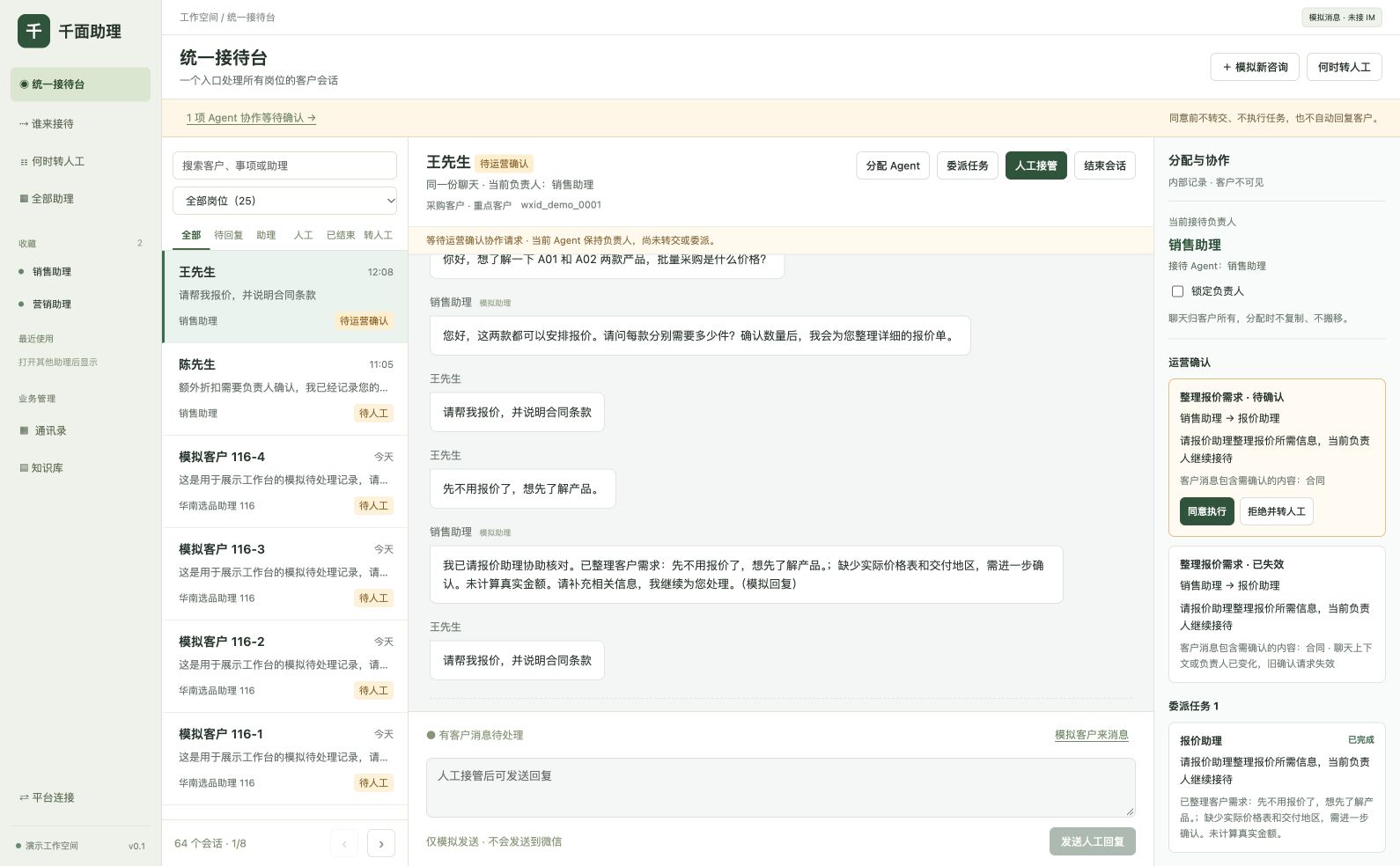The image size is (1400, 866).
Task: Expand the 全部岗位 (25) dropdown
Action: pyautogui.click(x=284, y=201)
